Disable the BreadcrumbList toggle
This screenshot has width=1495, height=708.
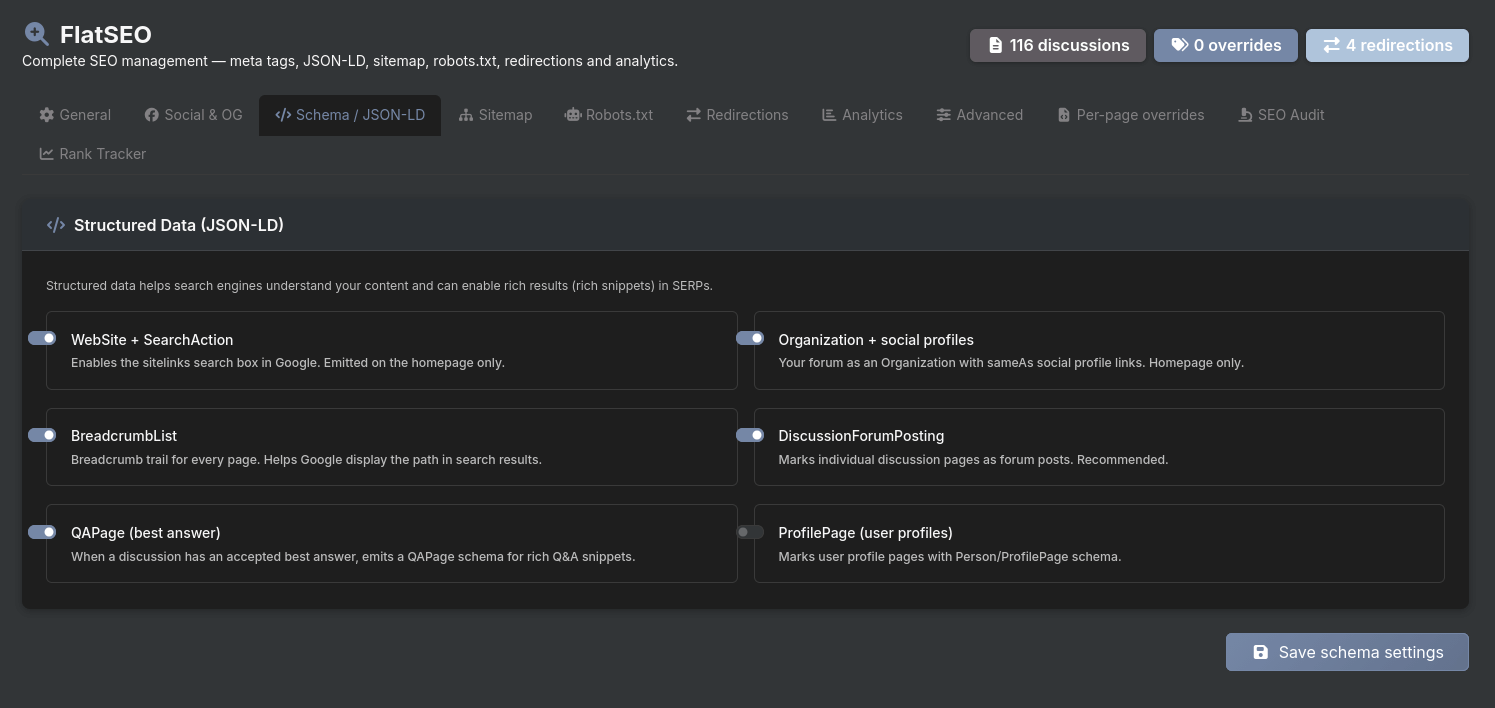[42, 435]
